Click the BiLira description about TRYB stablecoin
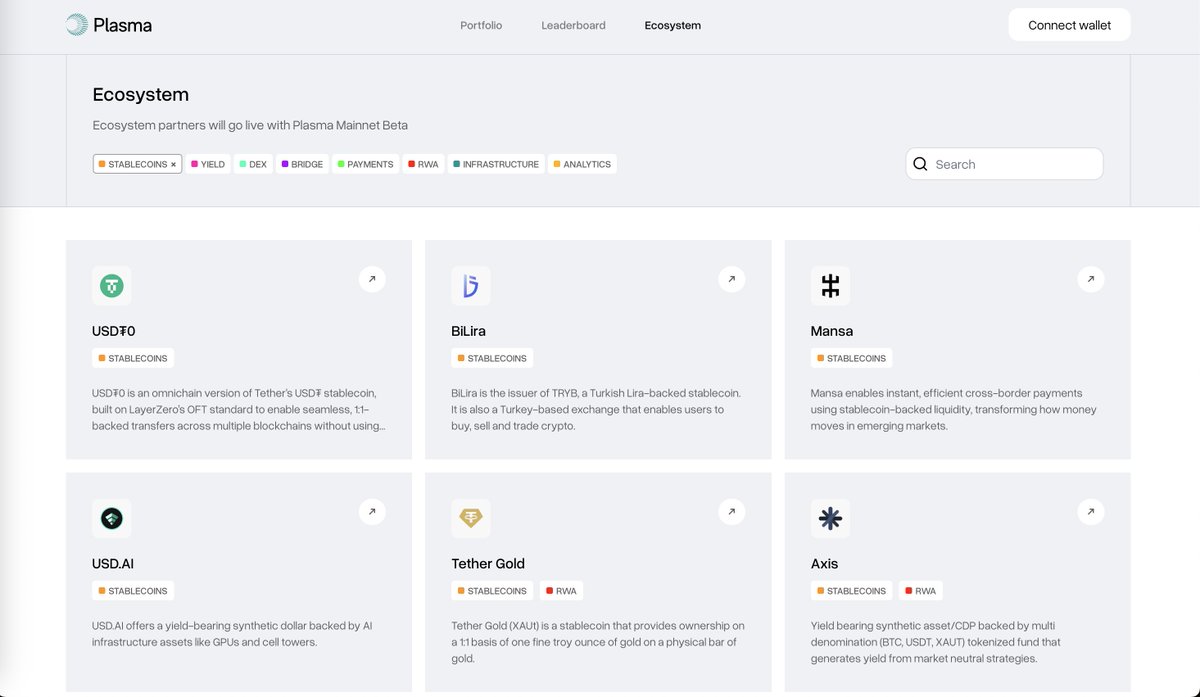This screenshot has height=697, width=1200. 596,409
